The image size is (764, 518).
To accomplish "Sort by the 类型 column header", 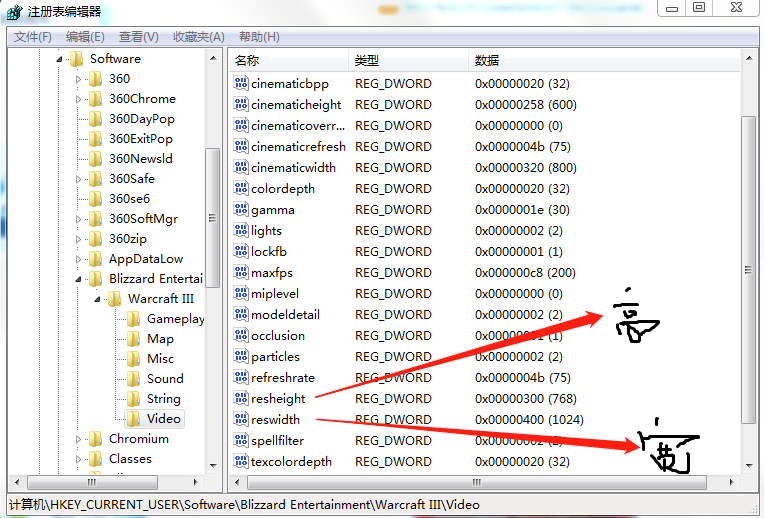I will tap(408, 60).
